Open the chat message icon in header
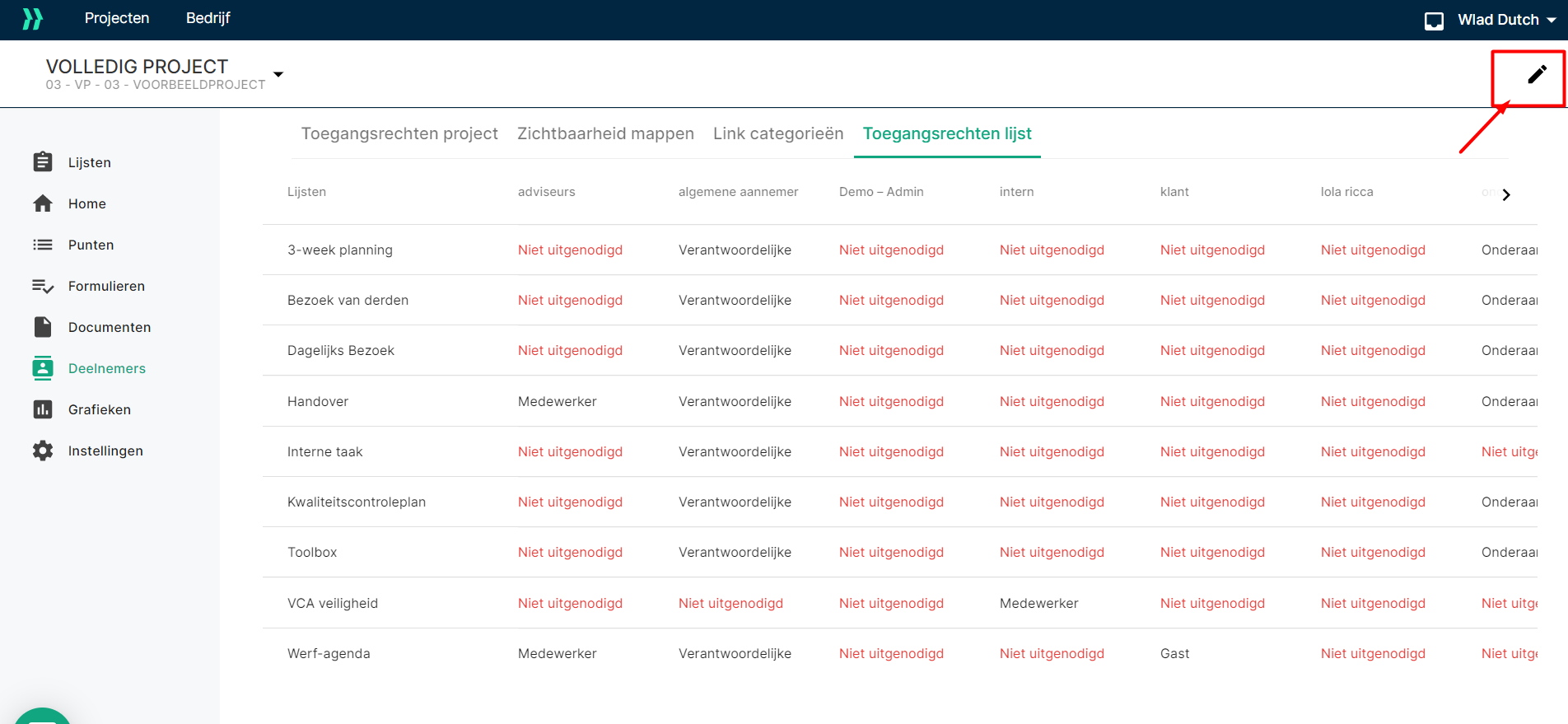 (1434, 21)
